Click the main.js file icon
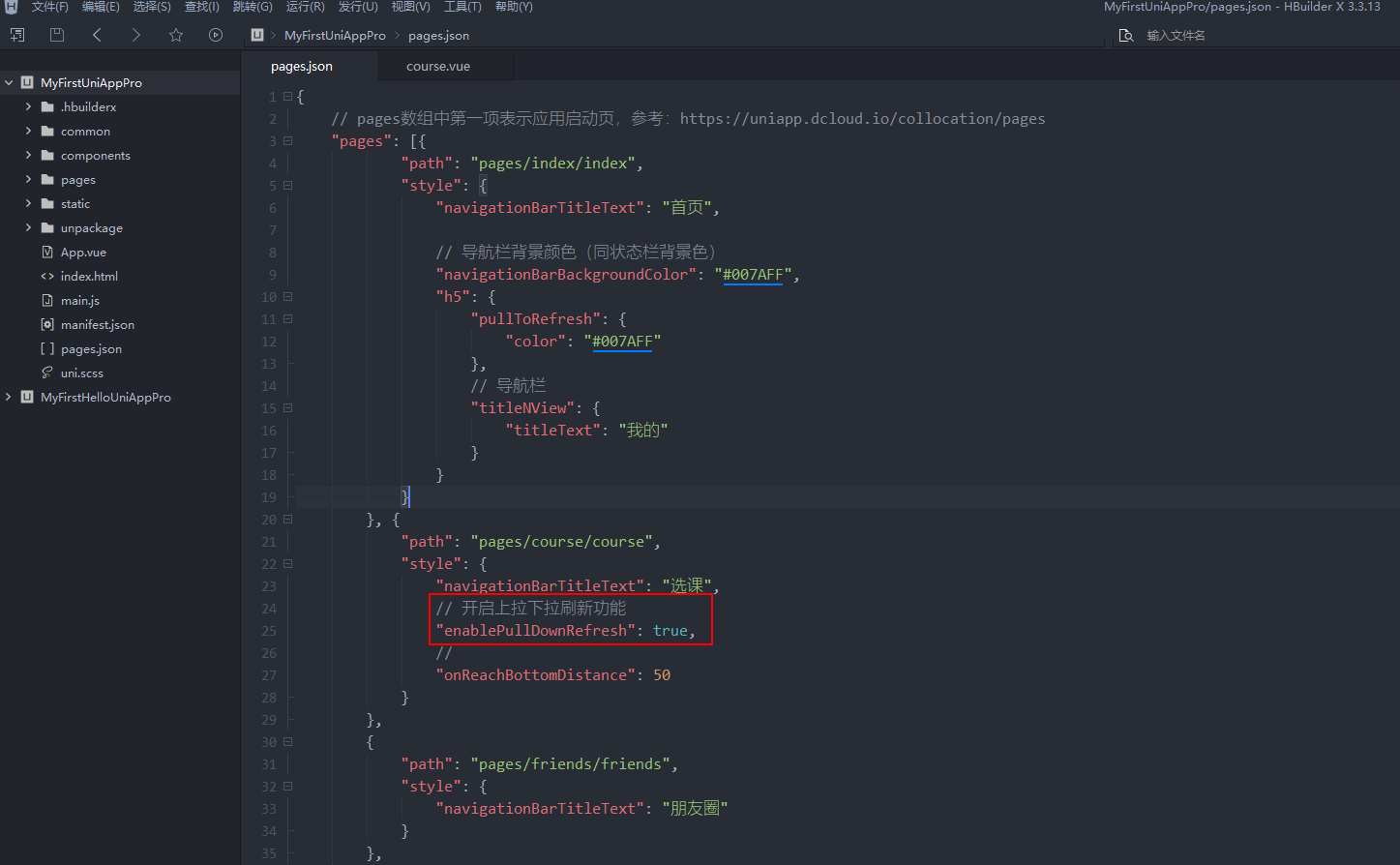Viewport: 1400px width, 865px height. (x=47, y=300)
